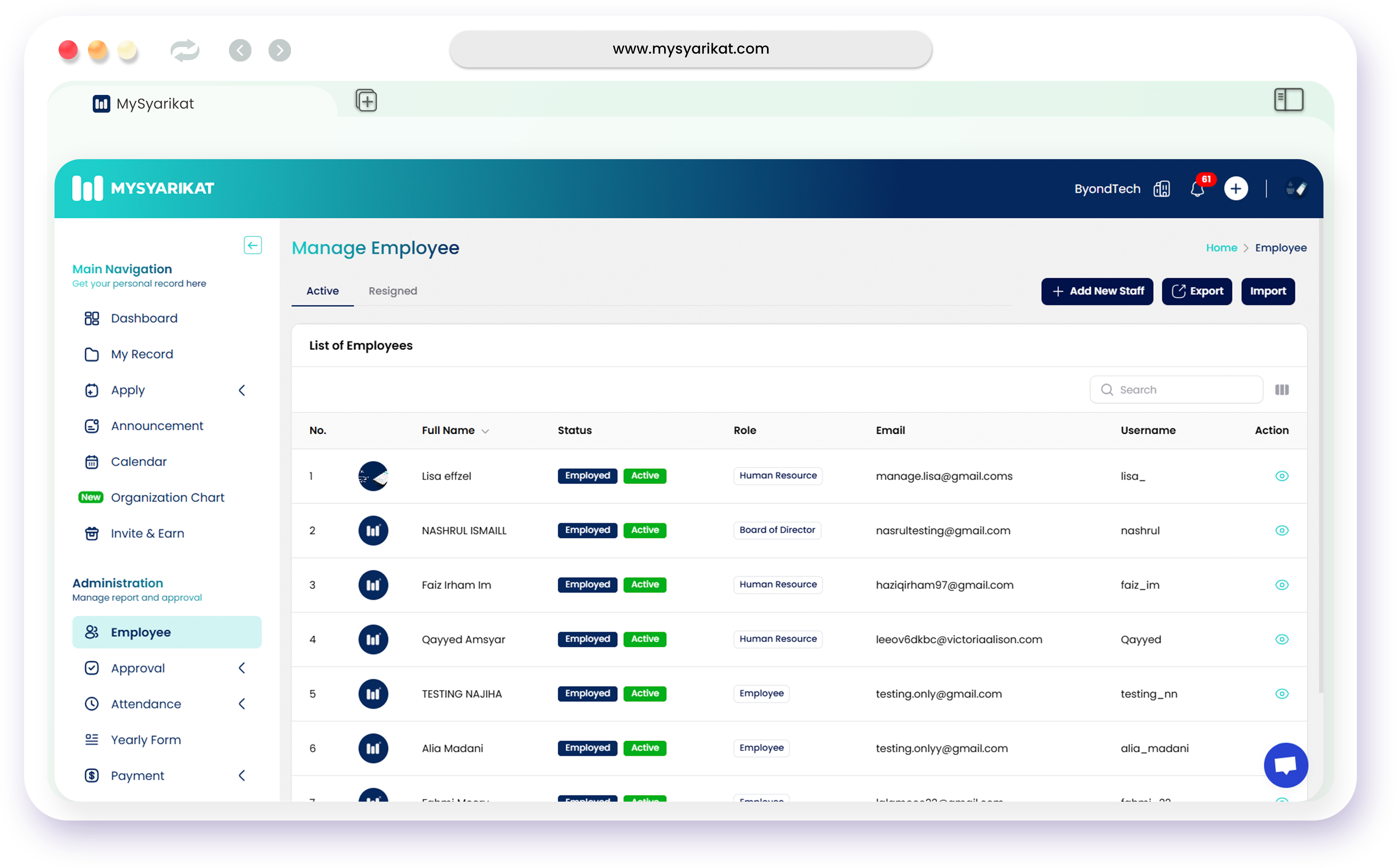Click in the employee Search field
The width and height of the screenshot is (1396, 868).
coord(1176,390)
